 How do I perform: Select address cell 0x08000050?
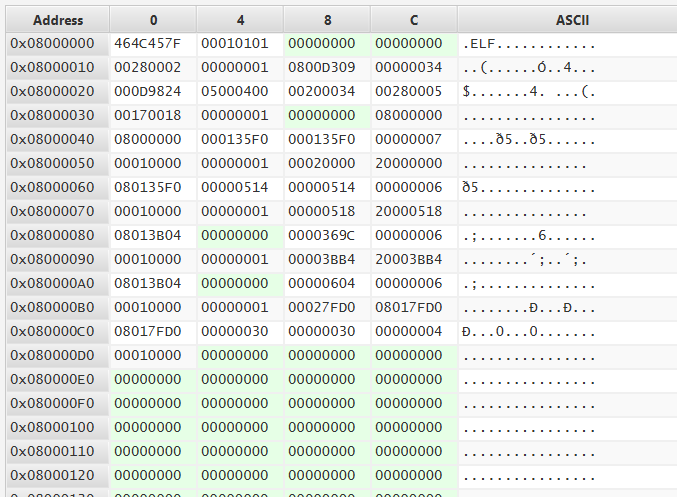tap(58, 163)
